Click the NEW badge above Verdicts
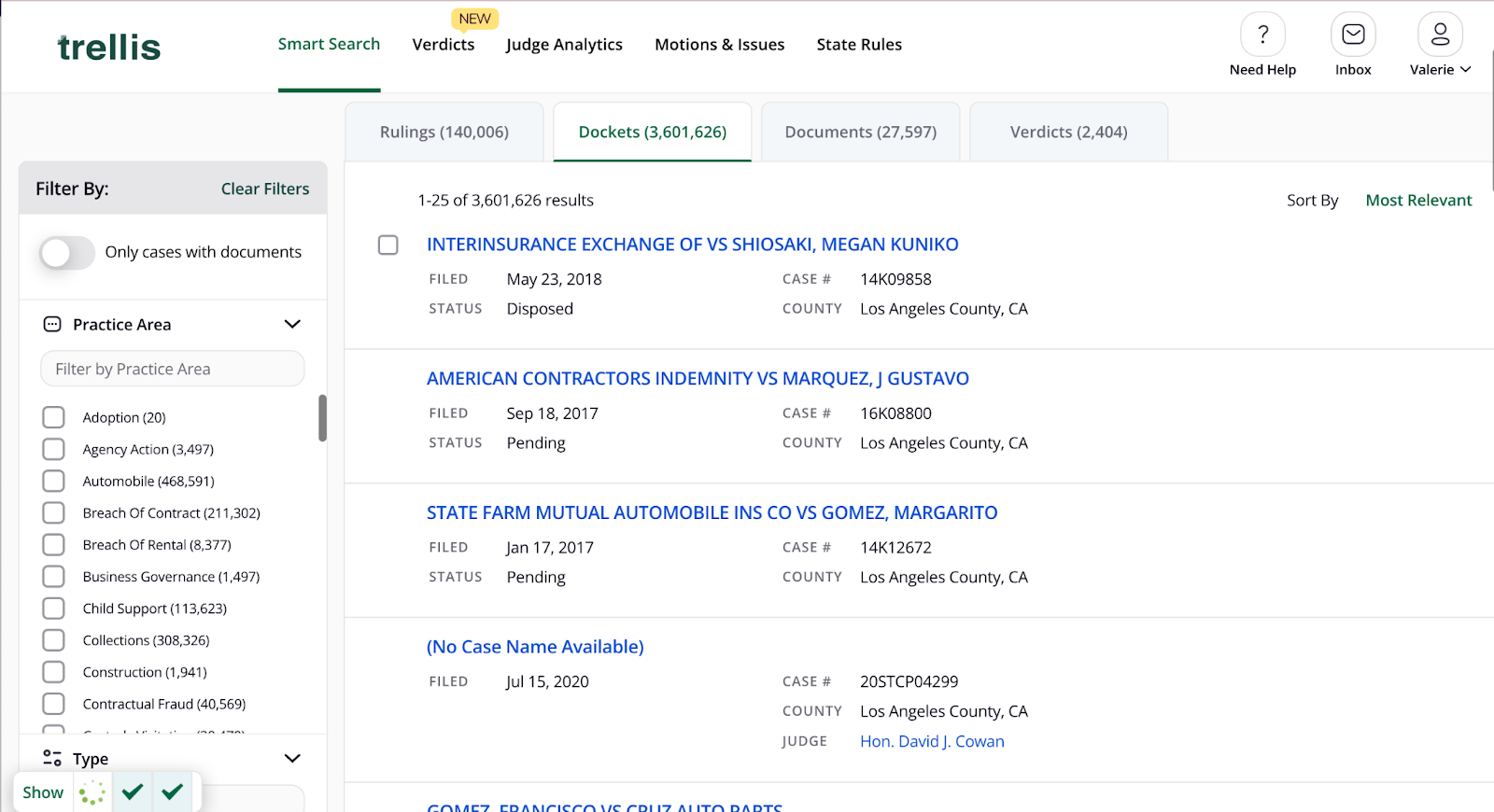Viewport: 1494px width, 812px height. [474, 19]
